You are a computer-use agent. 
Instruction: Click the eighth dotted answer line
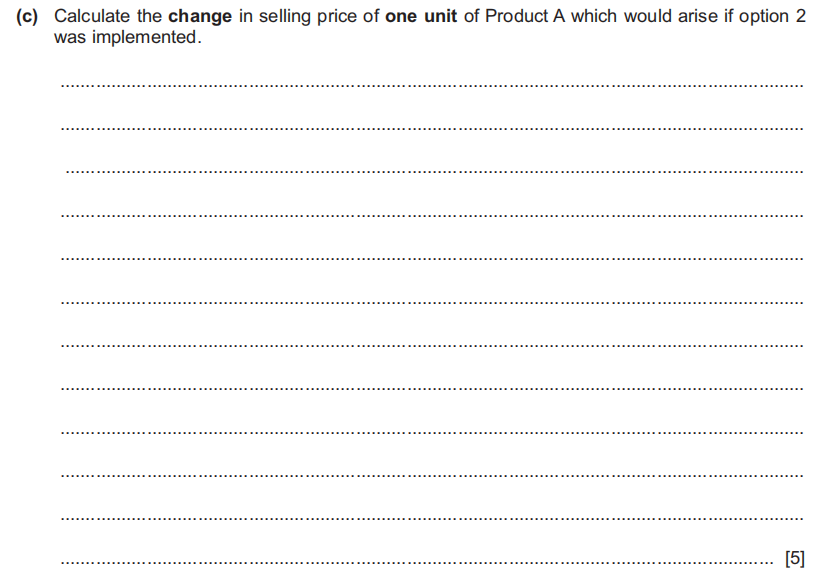431,388
